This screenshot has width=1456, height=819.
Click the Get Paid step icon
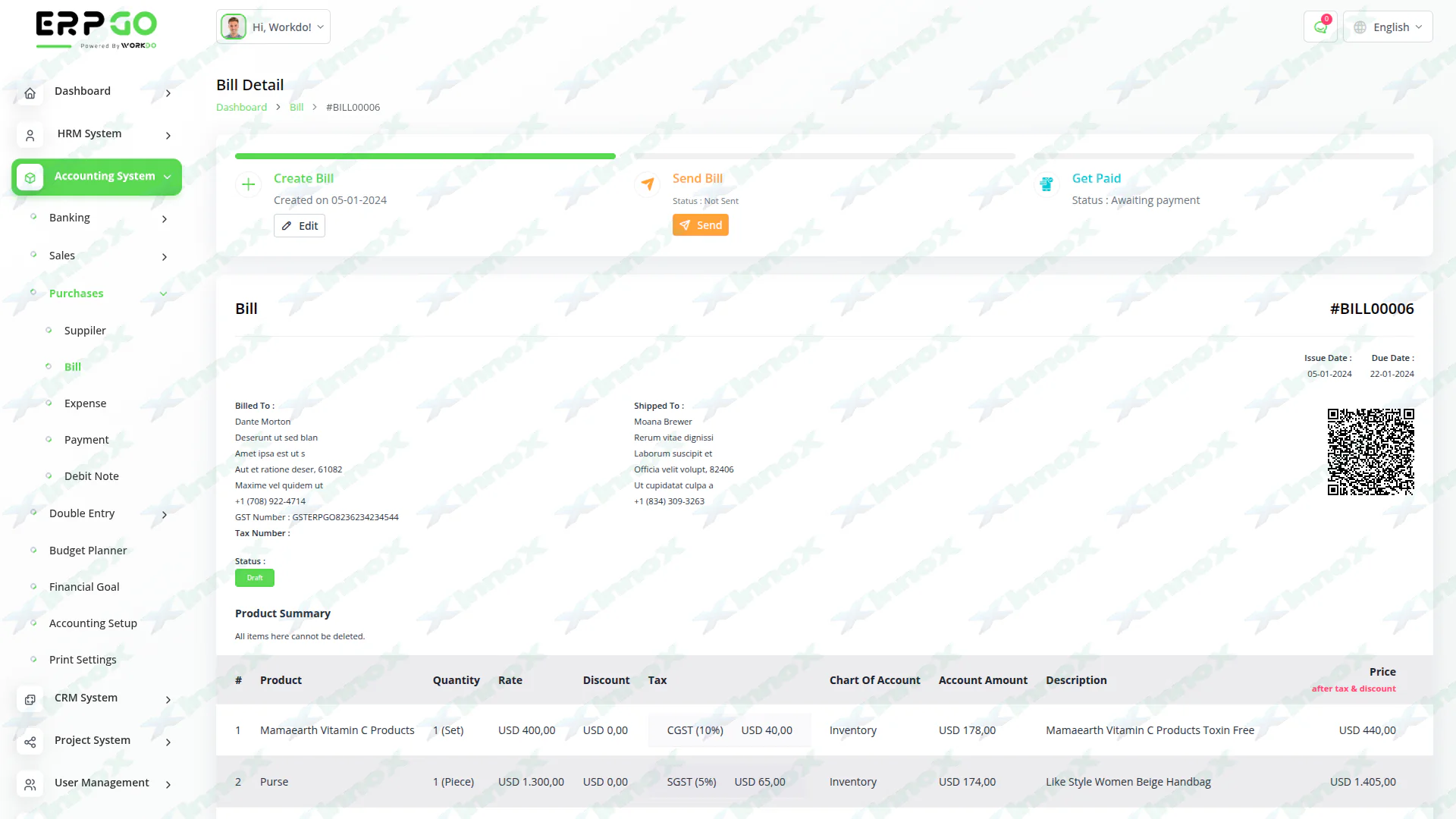[x=1046, y=184]
